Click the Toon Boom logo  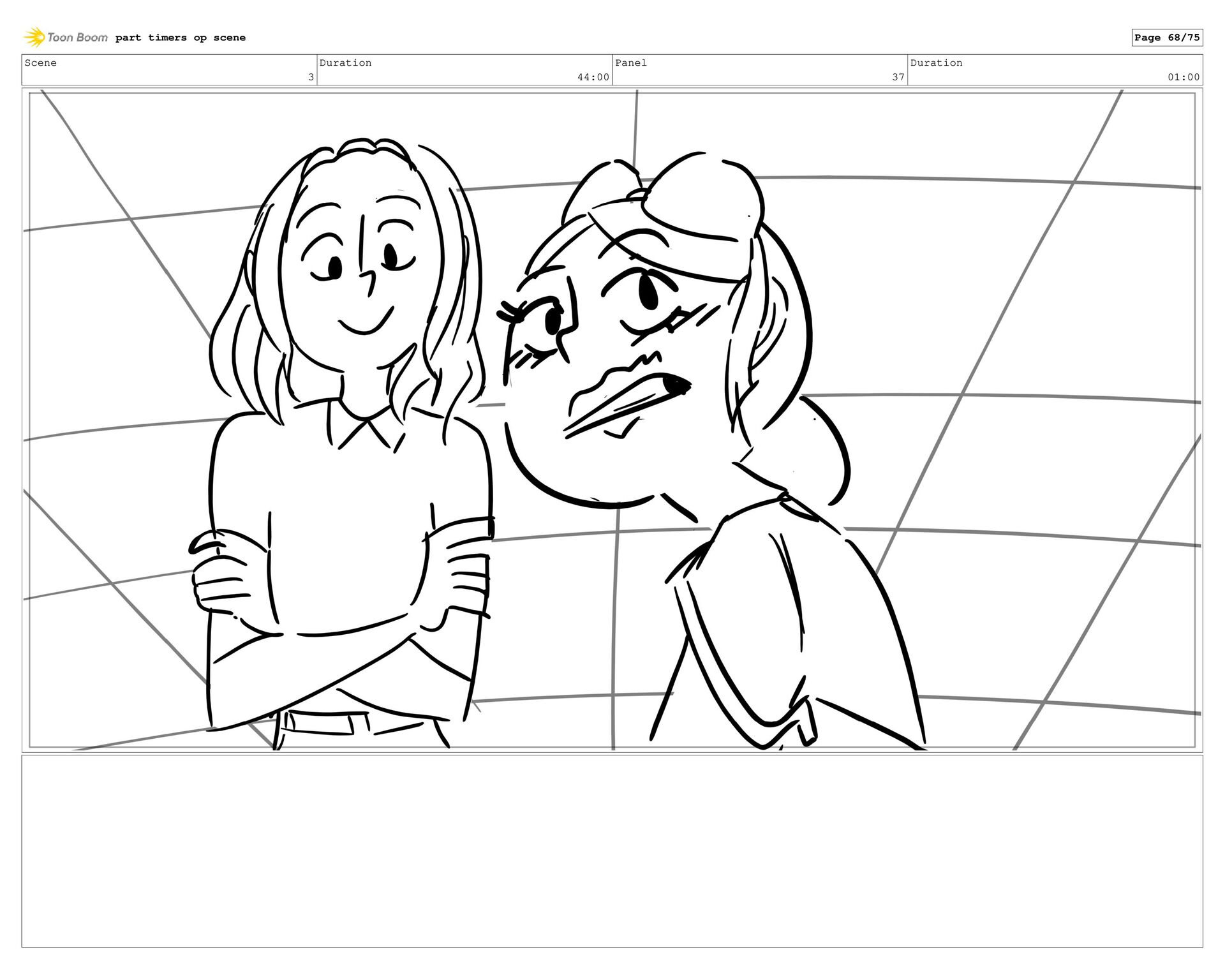pos(66,38)
